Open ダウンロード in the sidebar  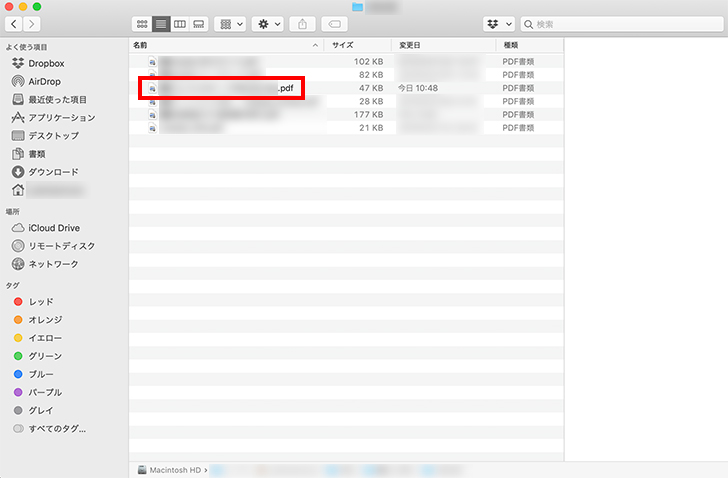tap(45, 172)
